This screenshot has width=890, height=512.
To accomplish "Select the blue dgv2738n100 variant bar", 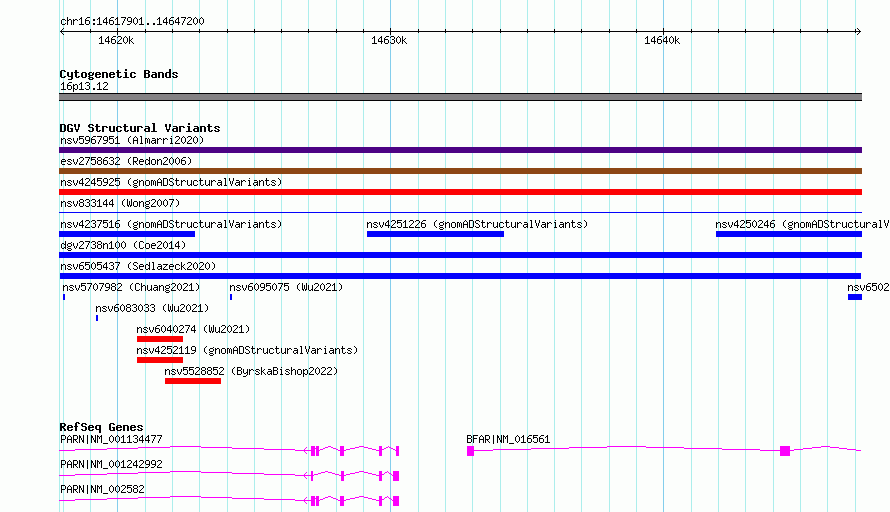I will coord(460,255).
